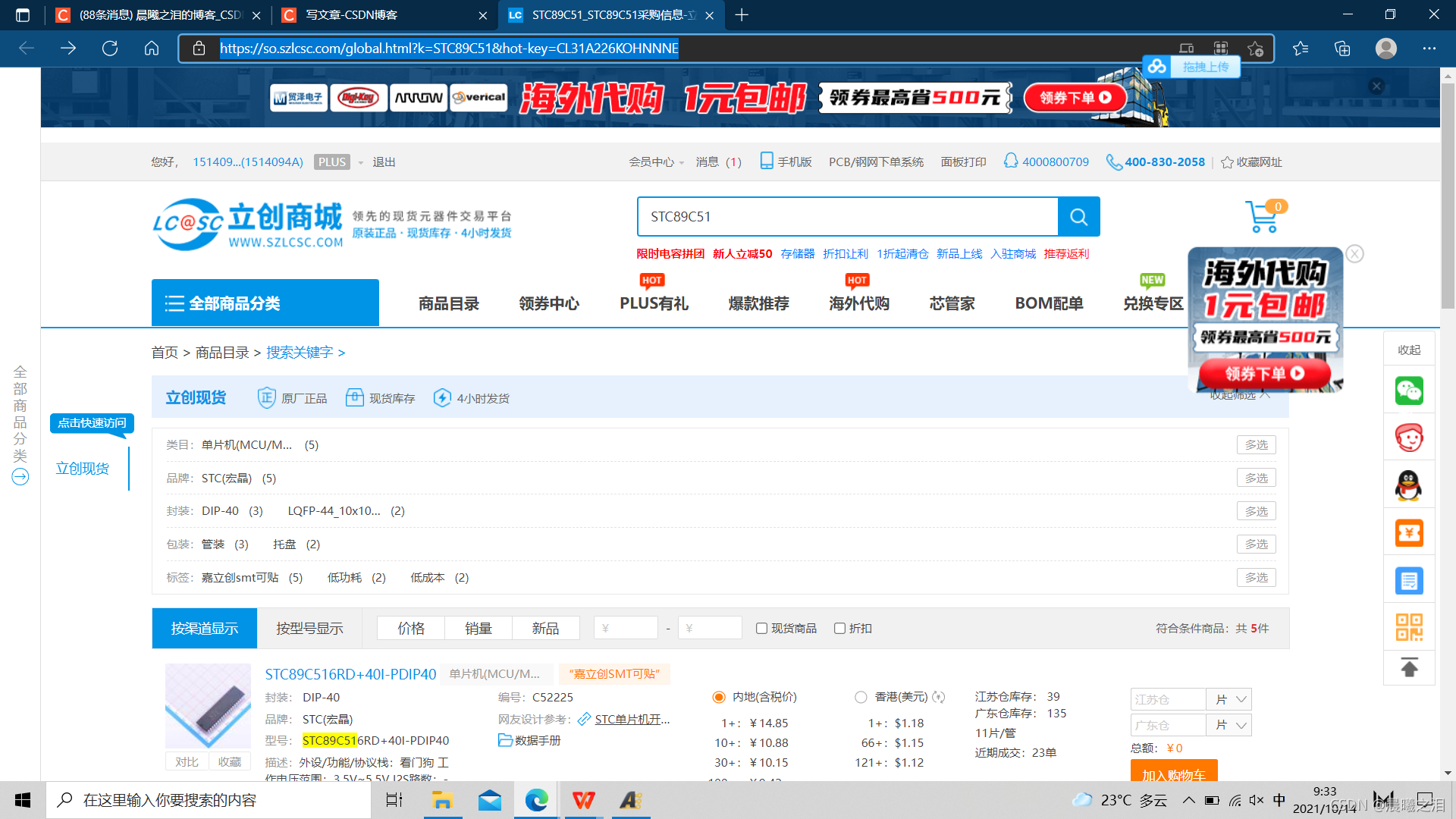Open the customer service avatar icon
Viewport: 1456px width, 819px height.
(1409, 438)
